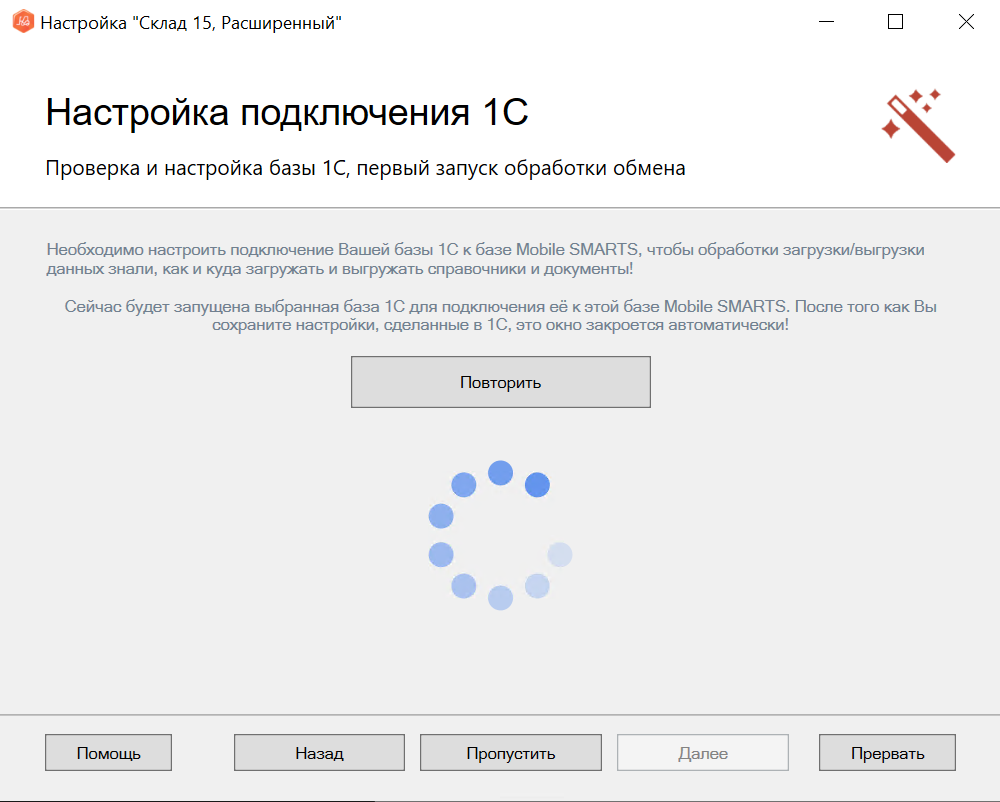Open help with the Помощь button
Image resolution: width=1000 pixels, height=802 pixels.
point(108,753)
